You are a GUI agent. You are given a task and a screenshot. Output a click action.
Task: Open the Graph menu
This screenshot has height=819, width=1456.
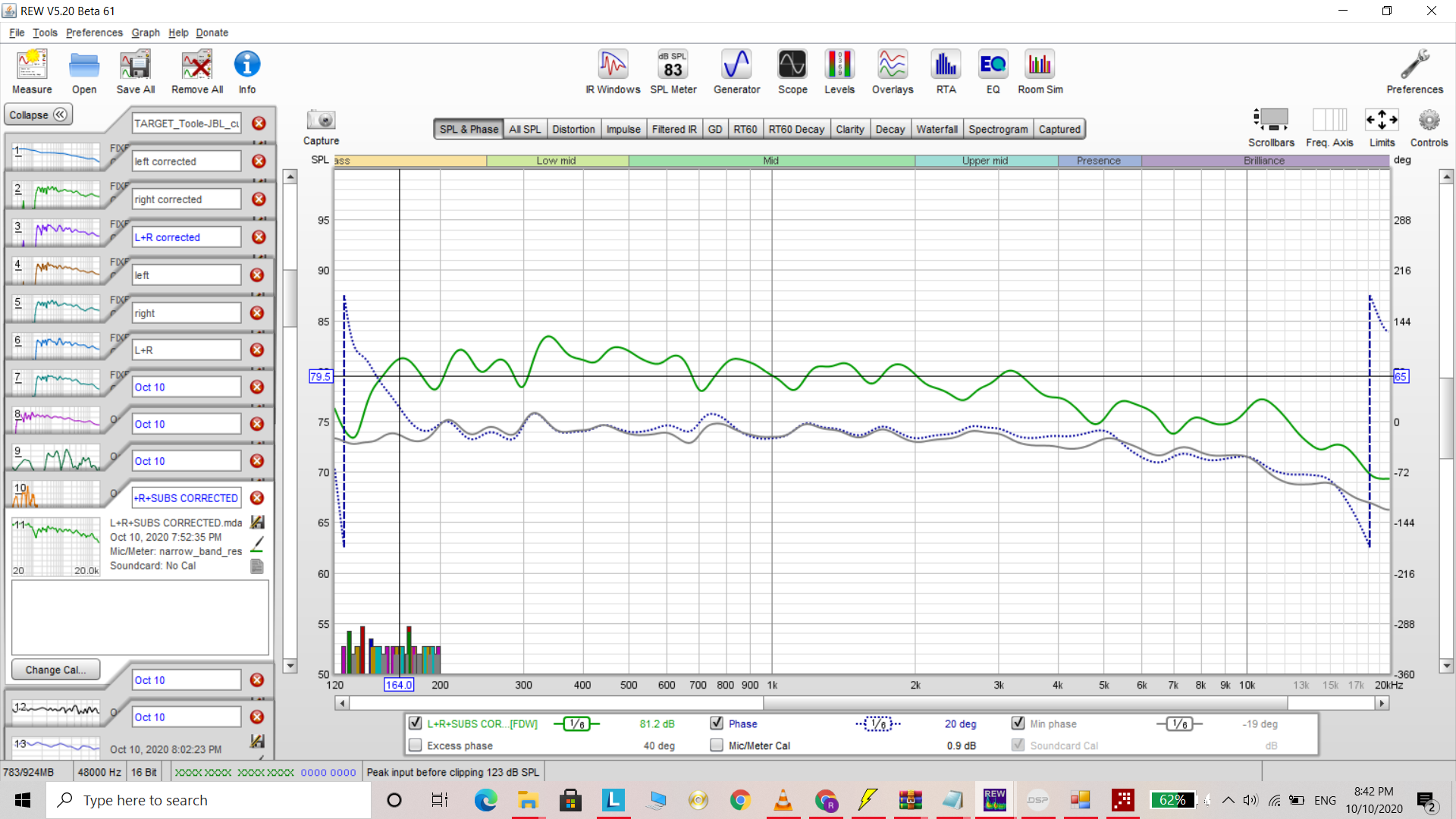(146, 33)
